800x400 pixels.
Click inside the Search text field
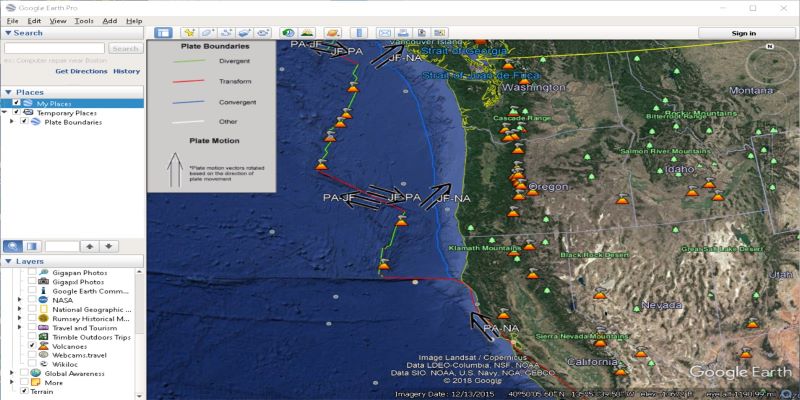tap(54, 48)
